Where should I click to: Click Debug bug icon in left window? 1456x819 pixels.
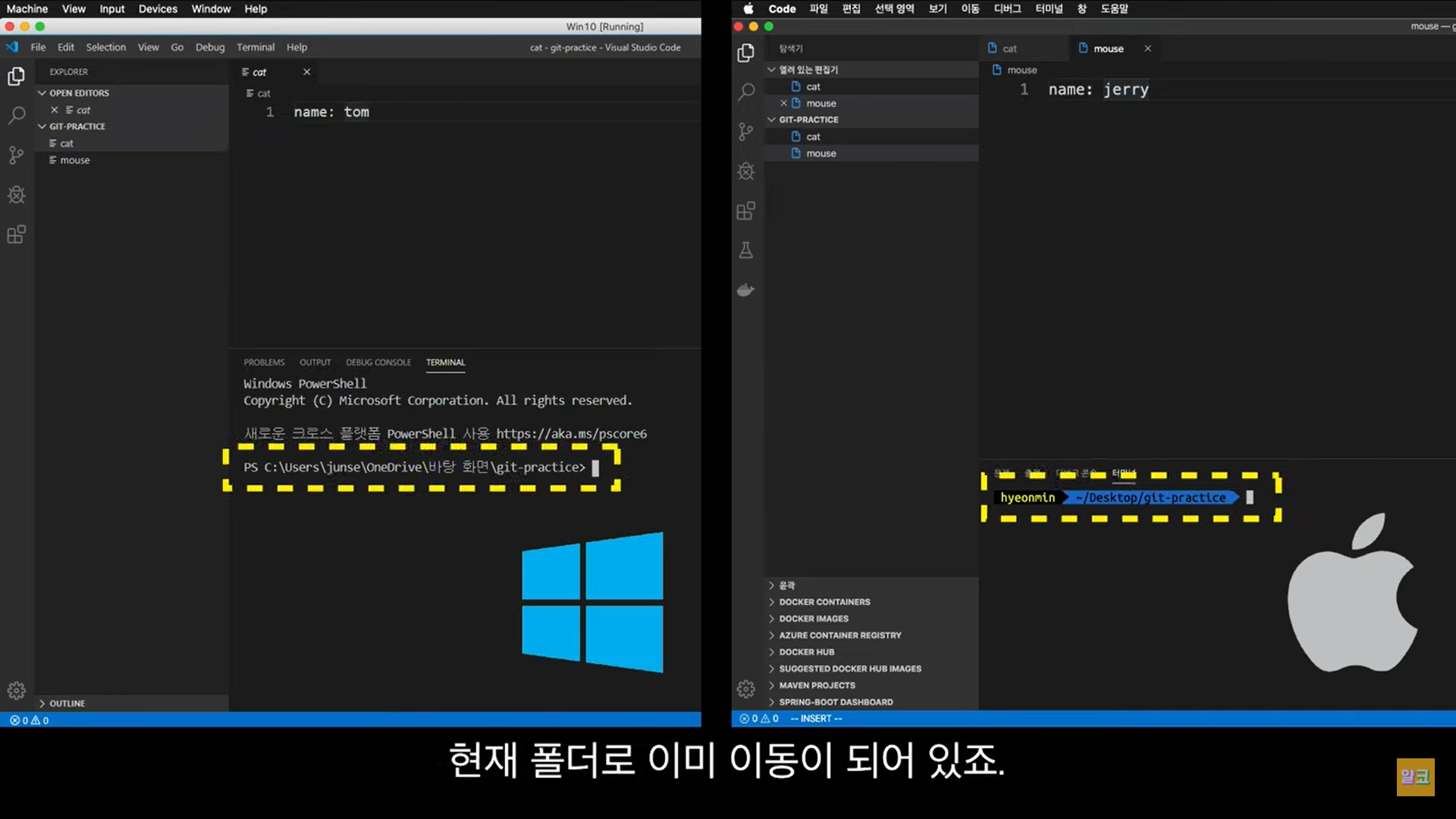pyautogui.click(x=16, y=195)
